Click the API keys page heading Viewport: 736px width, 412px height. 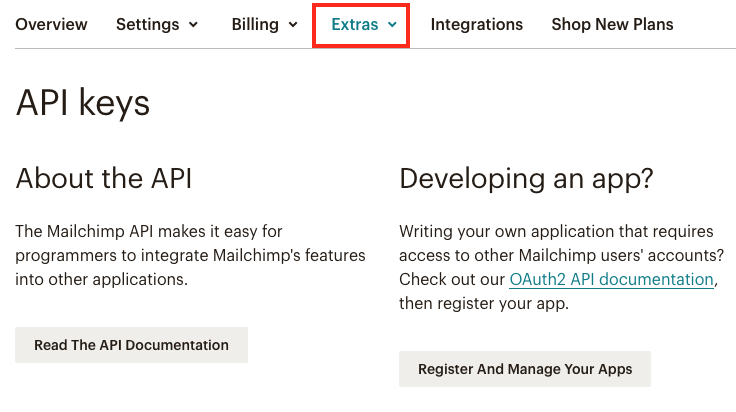tap(83, 102)
